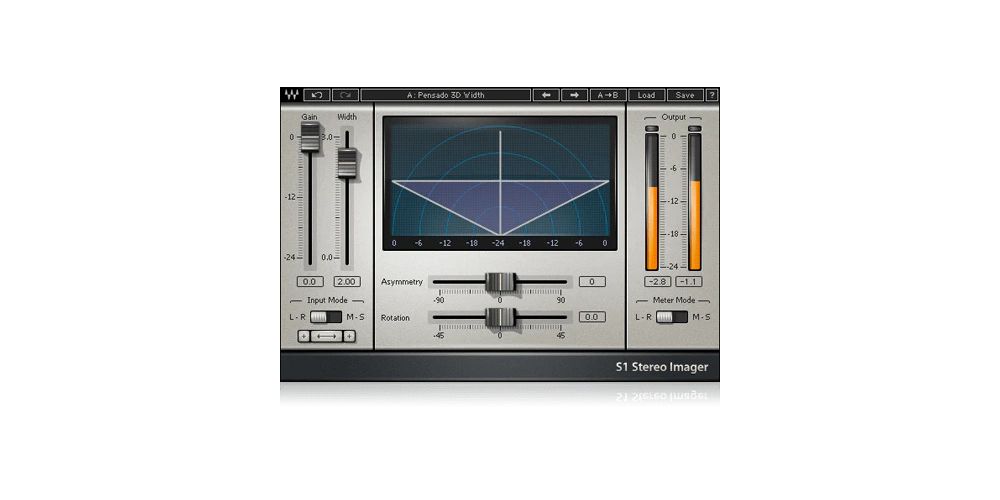The width and height of the screenshot is (1000, 500).
Task: Select the Width value field showing 2.00
Action: pos(347,282)
